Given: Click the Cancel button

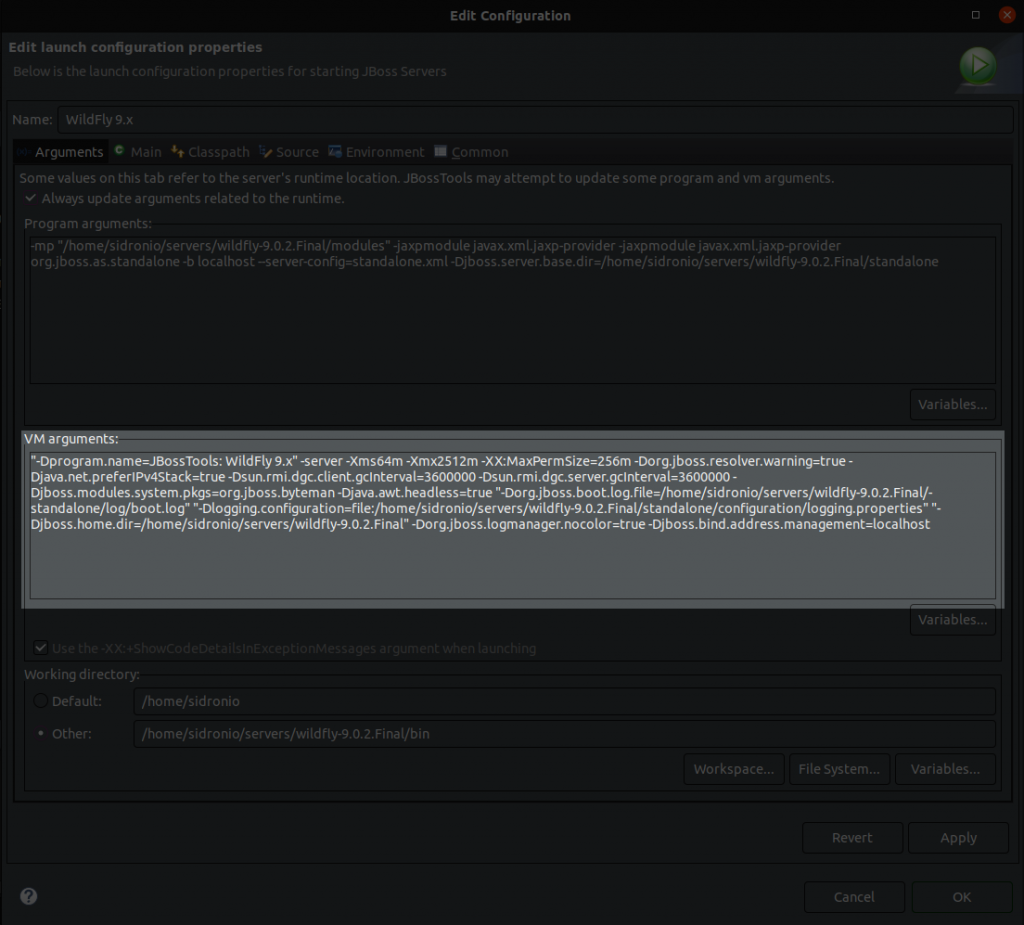Looking at the screenshot, I should 854,897.
